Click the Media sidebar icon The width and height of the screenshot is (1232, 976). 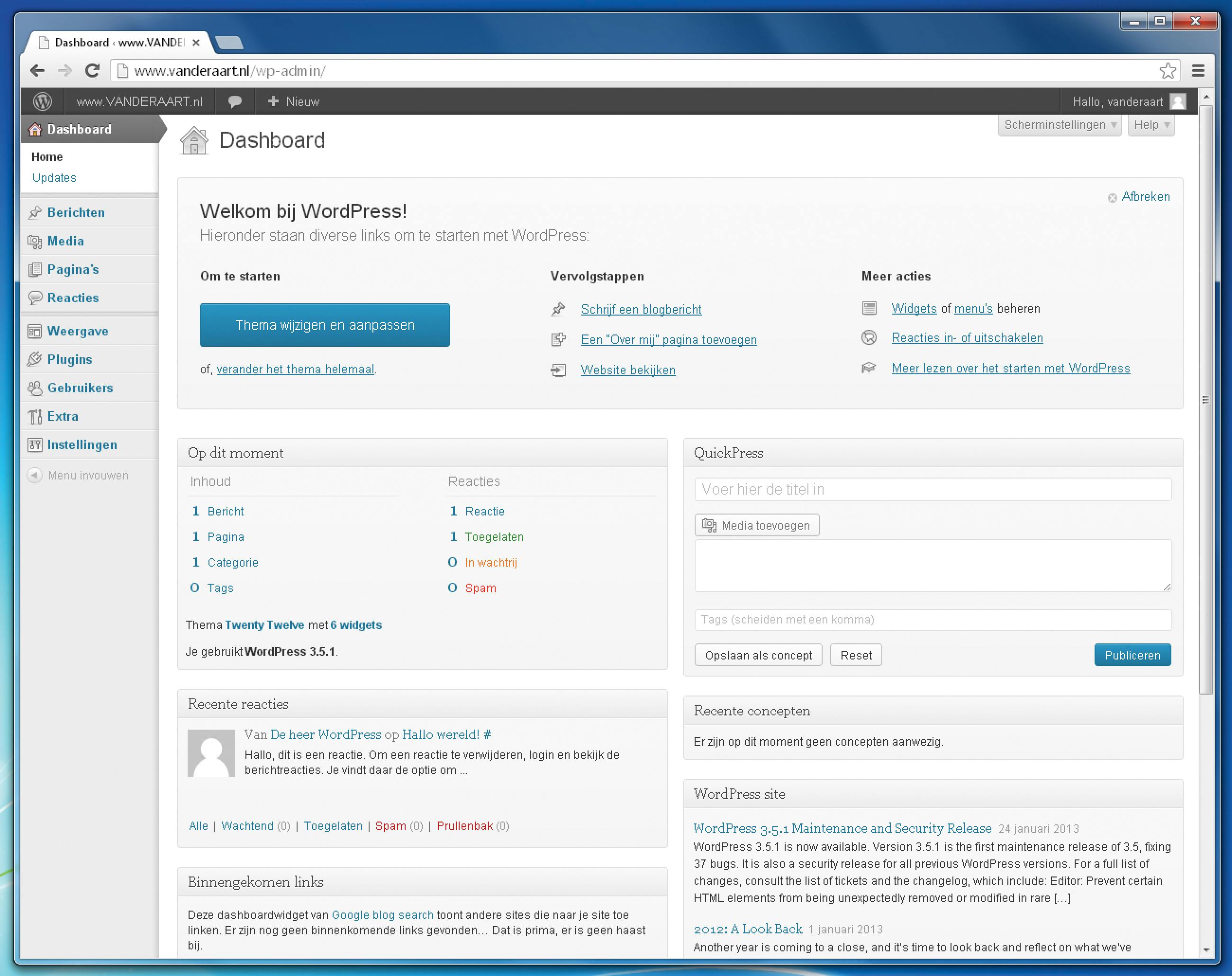35,241
